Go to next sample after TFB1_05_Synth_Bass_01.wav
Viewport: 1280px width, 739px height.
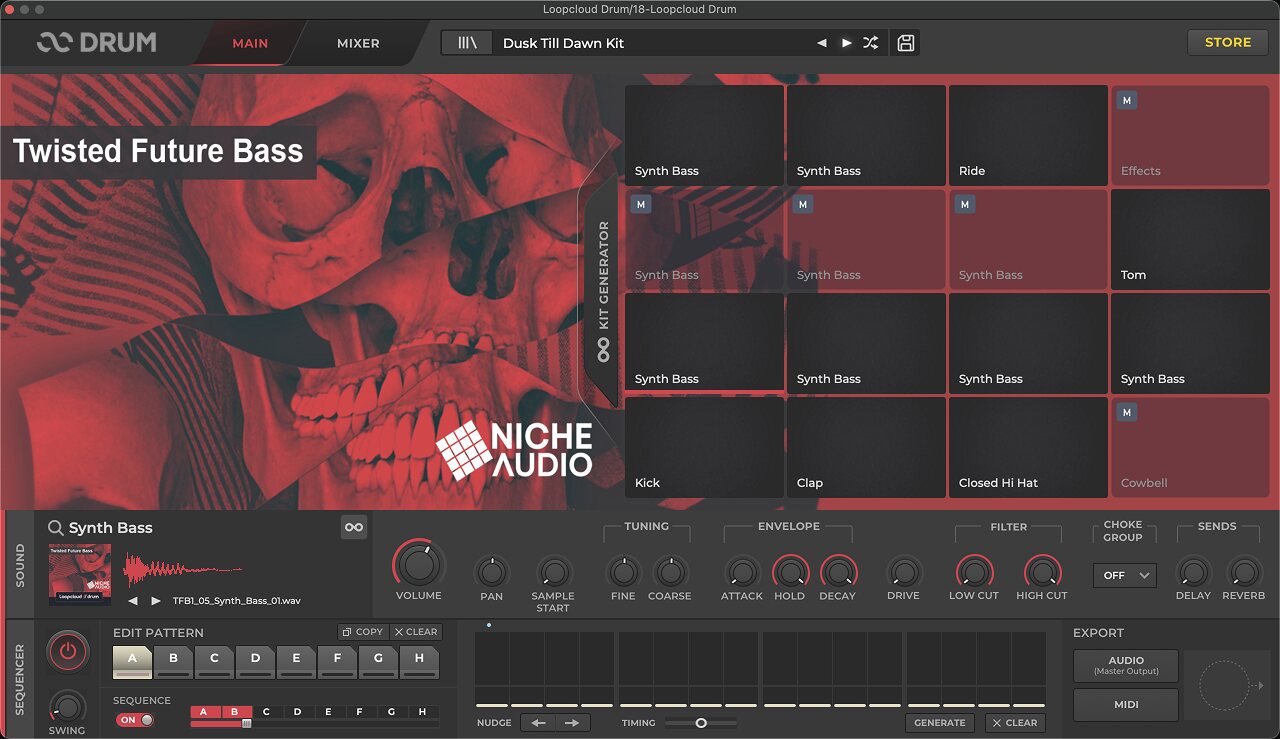point(156,601)
